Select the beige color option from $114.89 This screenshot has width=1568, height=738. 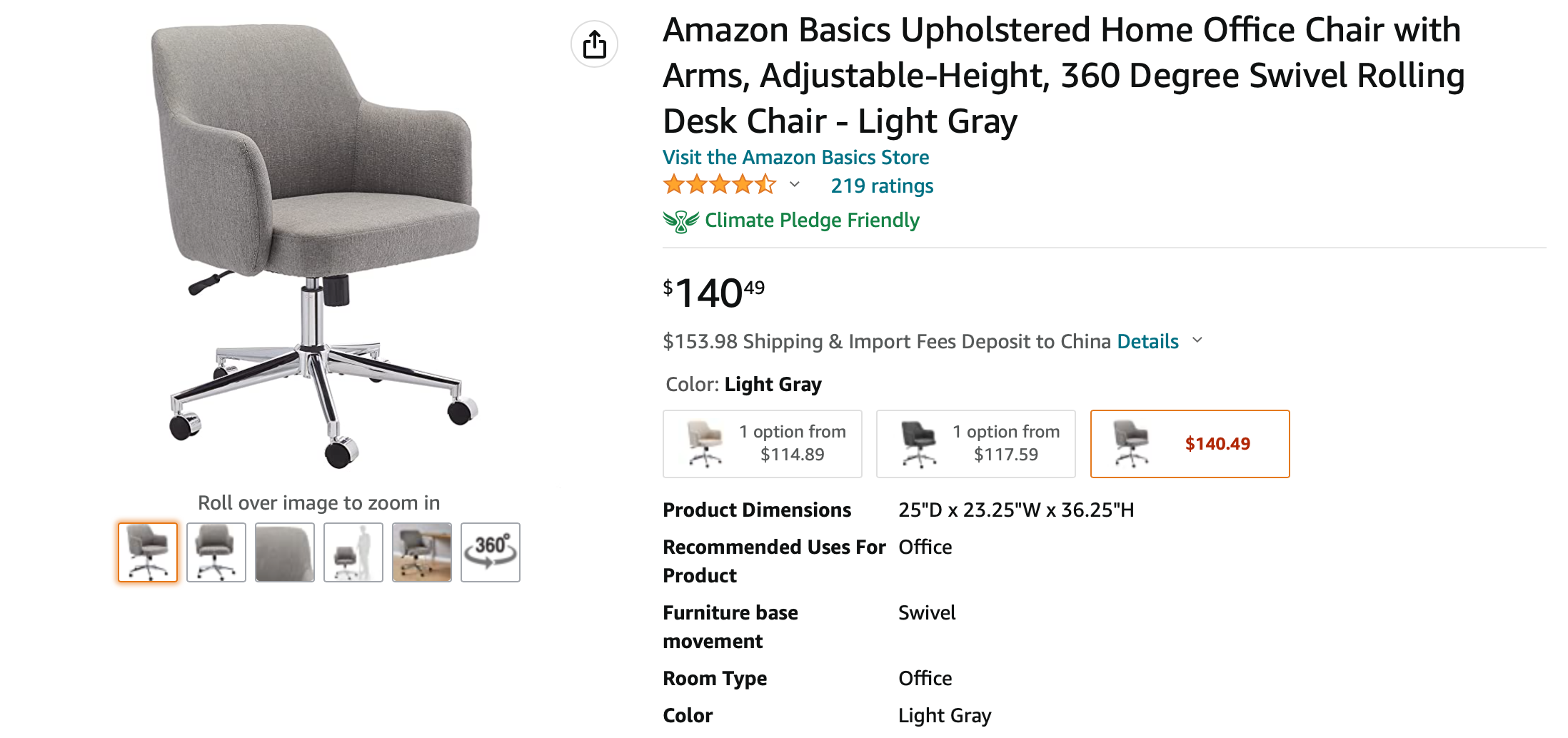tap(763, 444)
